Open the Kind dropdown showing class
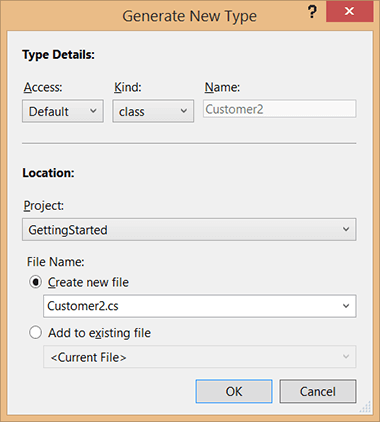 click(x=153, y=111)
